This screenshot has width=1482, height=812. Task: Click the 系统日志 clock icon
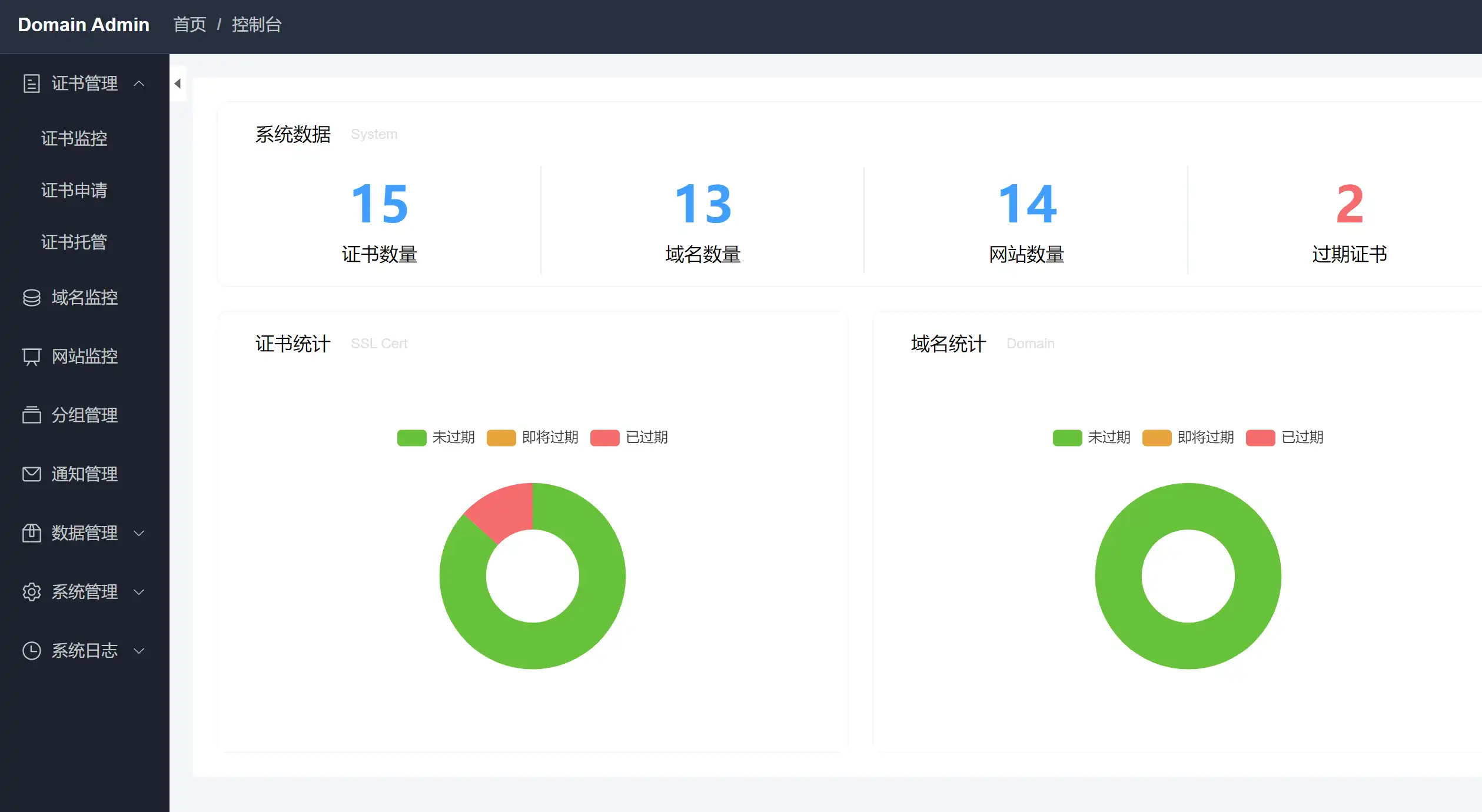[31, 650]
